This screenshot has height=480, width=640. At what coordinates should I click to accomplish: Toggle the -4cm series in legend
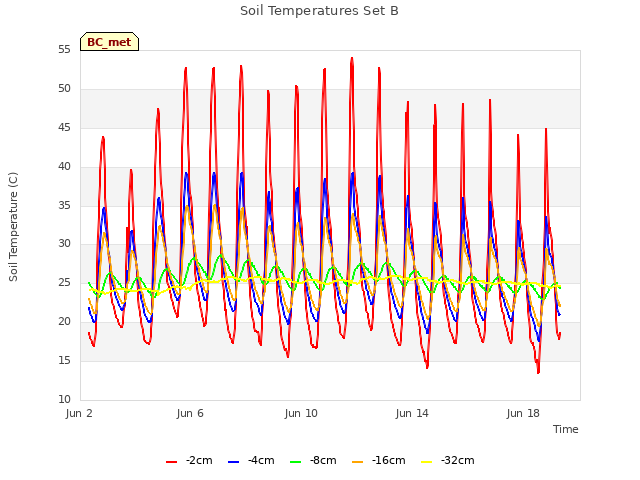point(251,461)
